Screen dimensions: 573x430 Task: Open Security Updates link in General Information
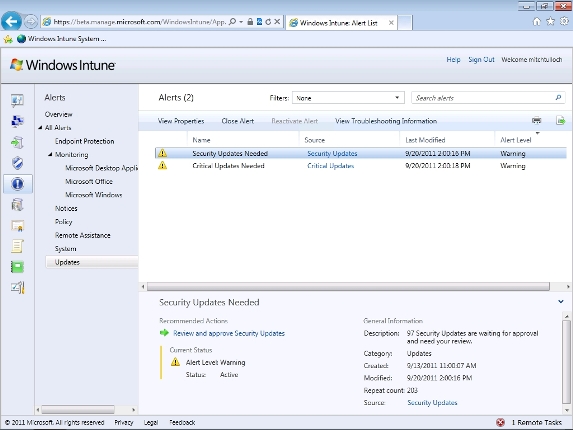coord(432,403)
